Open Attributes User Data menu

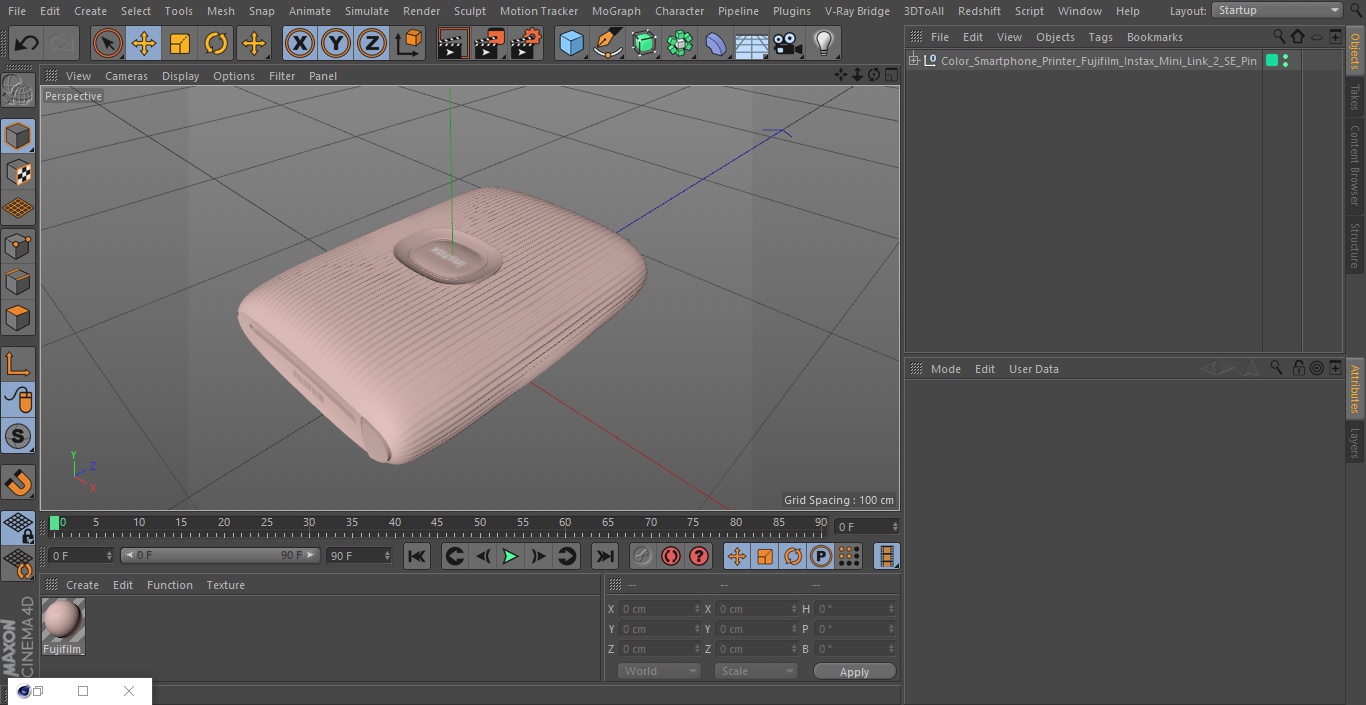coord(1033,369)
